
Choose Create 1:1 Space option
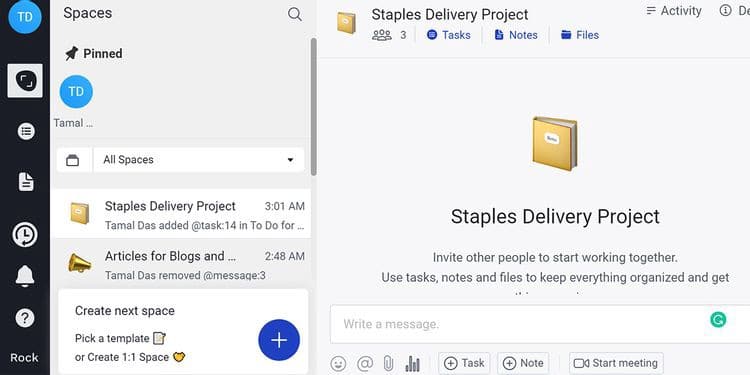click(130, 357)
